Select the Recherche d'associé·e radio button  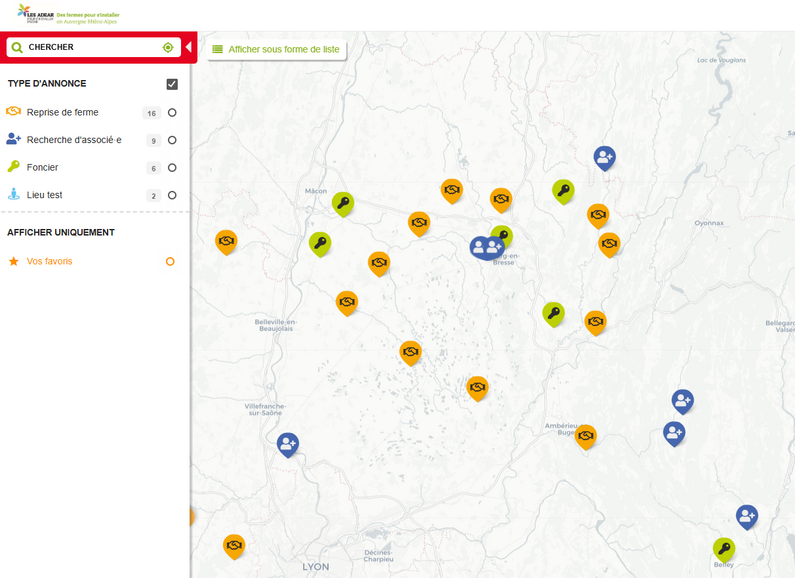coord(172,140)
